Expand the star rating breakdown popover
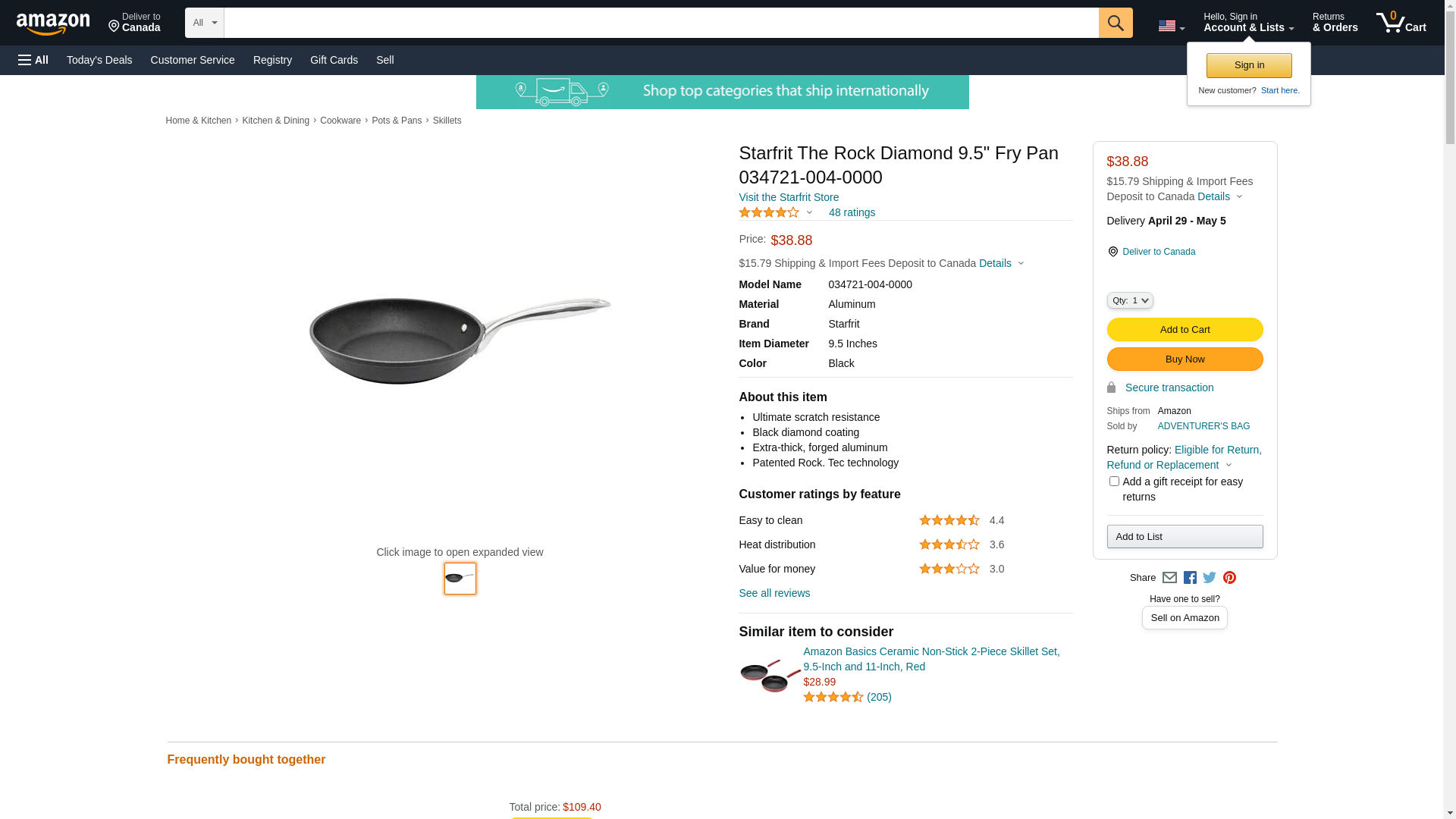1456x819 pixels. pos(775,213)
